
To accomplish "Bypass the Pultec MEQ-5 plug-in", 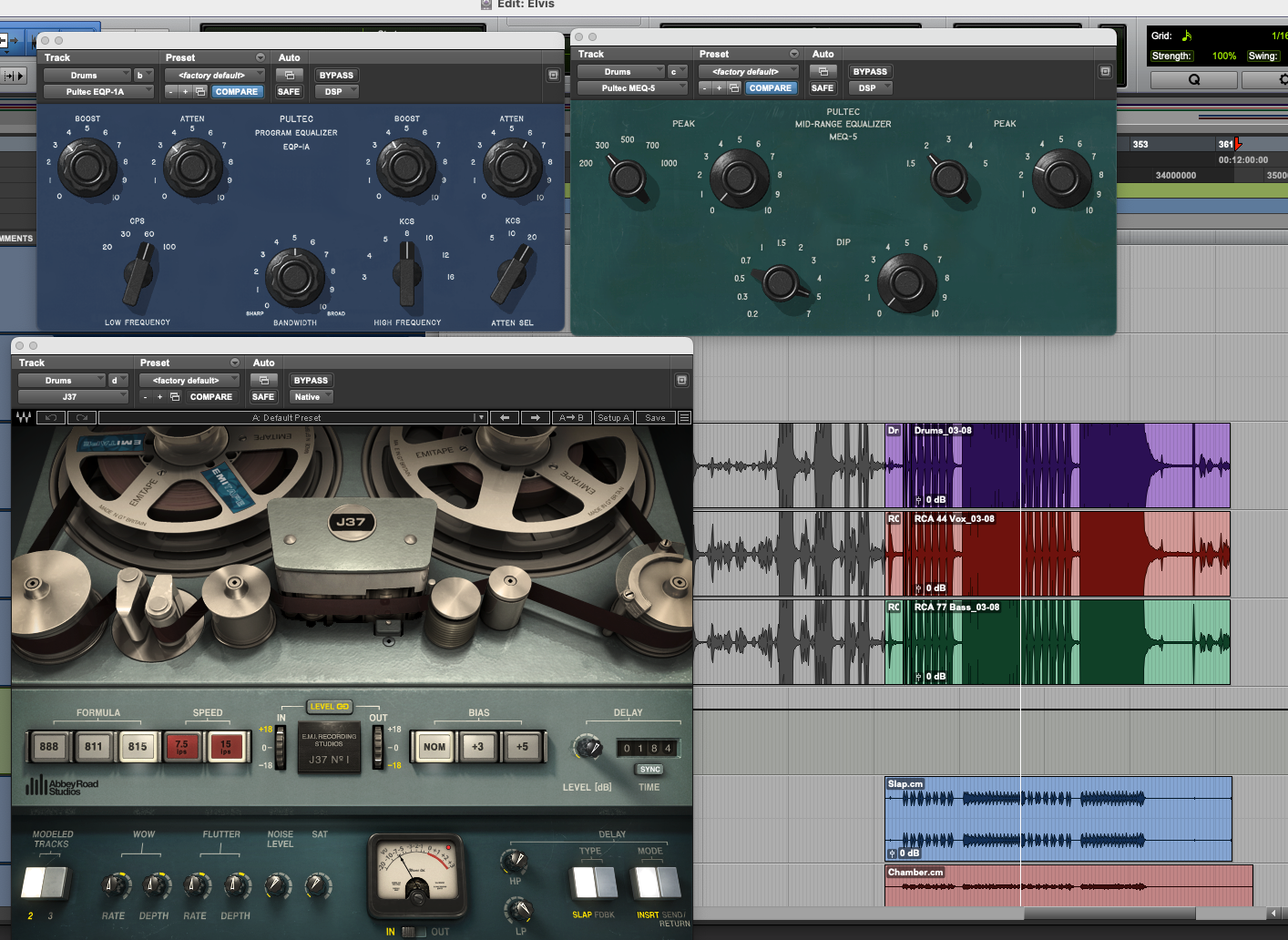I will pyautogui.click(x=870, y=71).
